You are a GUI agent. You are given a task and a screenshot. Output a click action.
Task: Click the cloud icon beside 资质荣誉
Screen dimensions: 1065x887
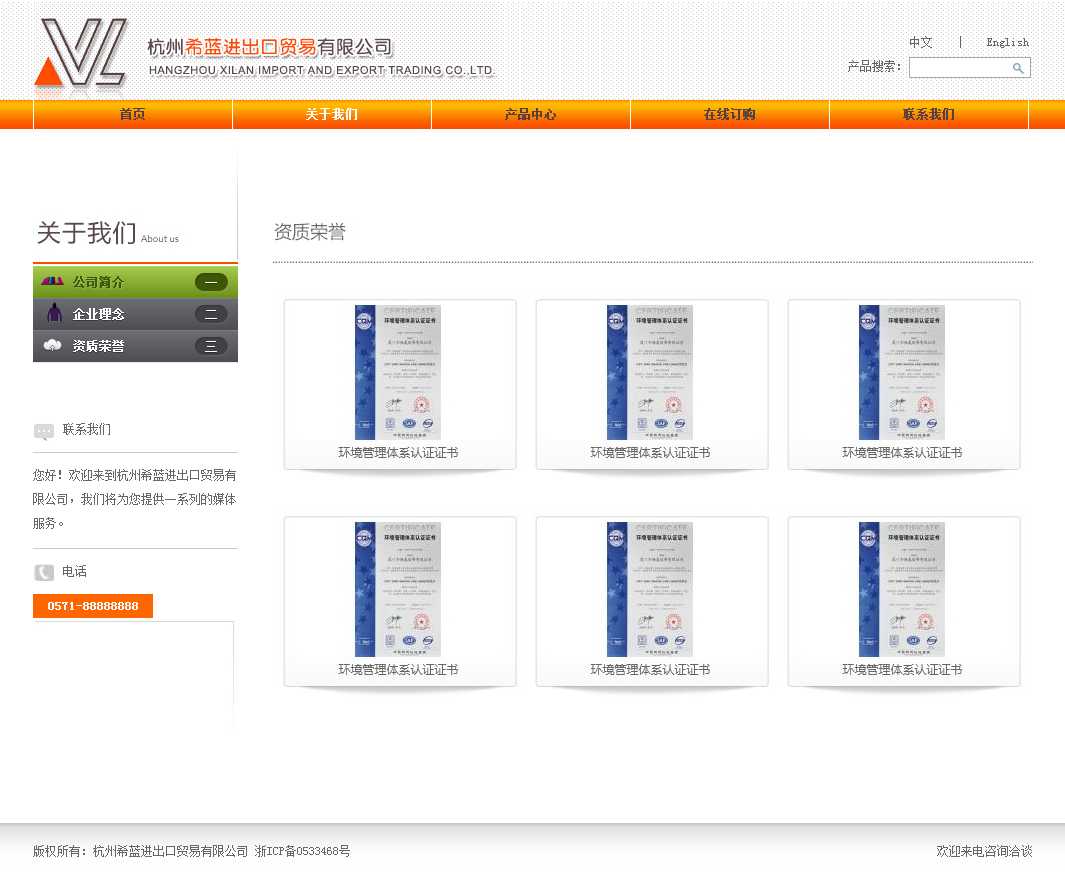click(52, 346)
